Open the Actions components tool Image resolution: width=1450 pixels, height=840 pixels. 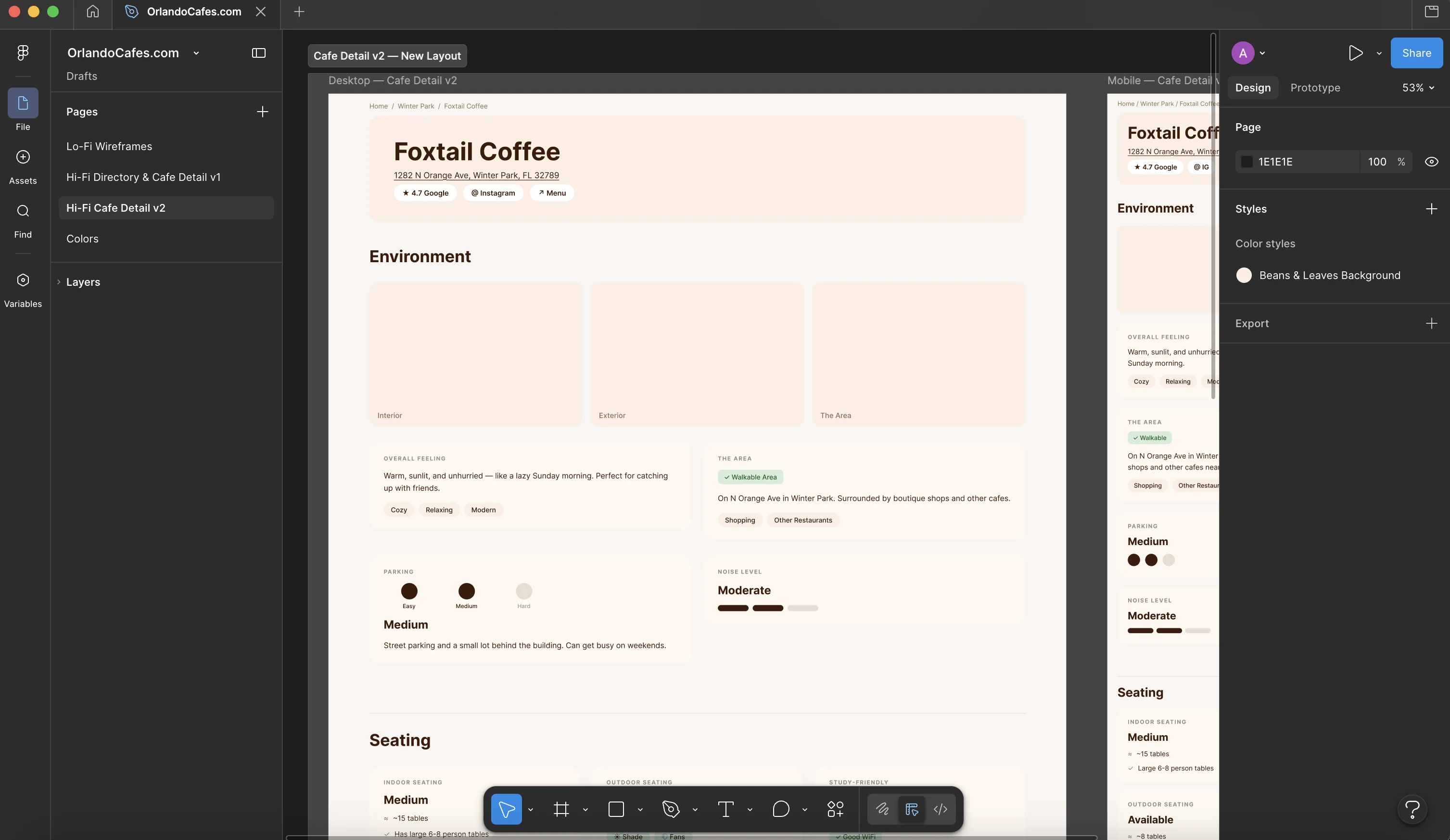[835, 809]
